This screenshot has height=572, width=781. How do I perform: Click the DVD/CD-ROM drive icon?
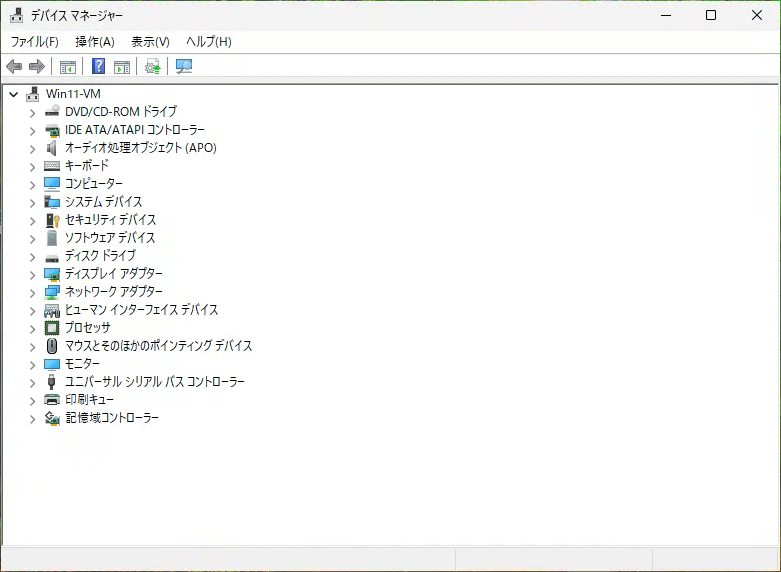click(52, 112)
